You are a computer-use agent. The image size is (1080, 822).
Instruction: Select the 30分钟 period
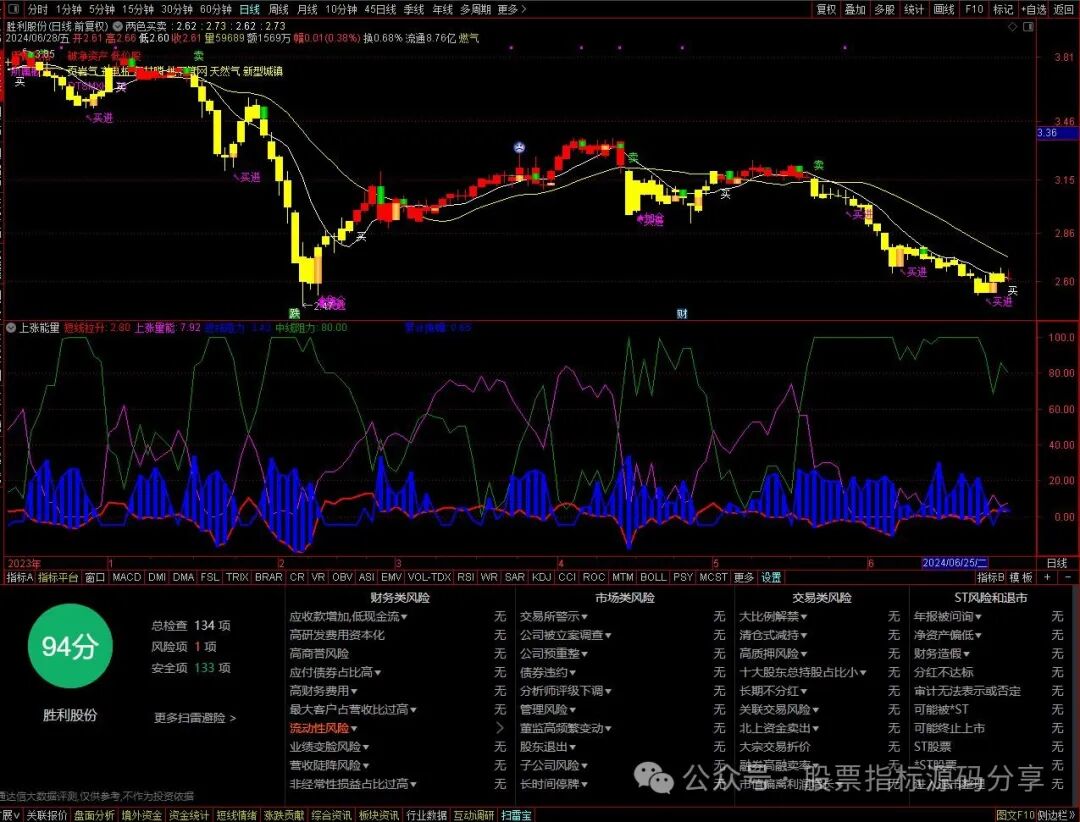tap(177, 9)
